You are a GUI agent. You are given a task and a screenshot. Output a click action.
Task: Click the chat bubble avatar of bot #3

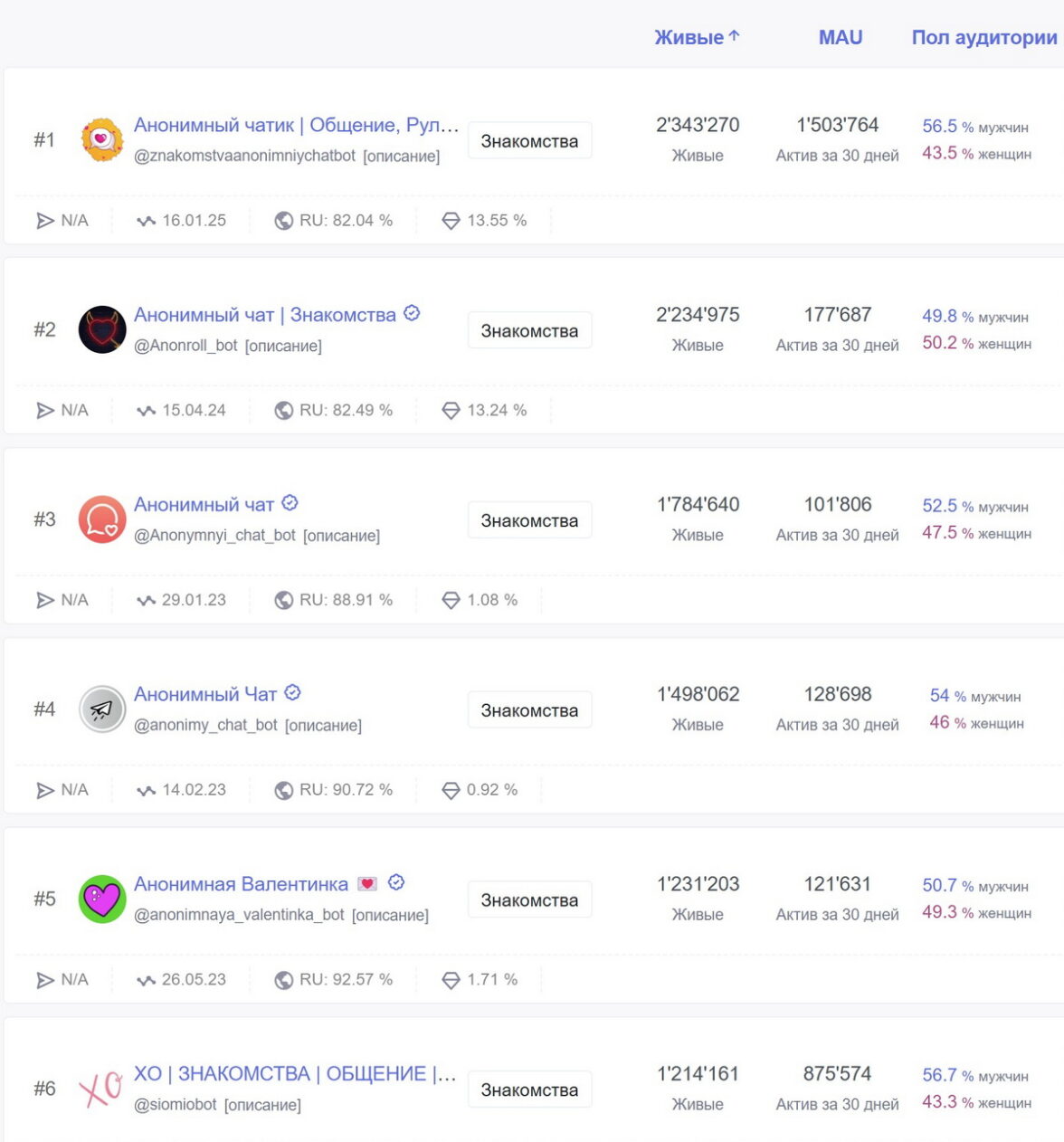pyautogui.click(x=102, y=519)
